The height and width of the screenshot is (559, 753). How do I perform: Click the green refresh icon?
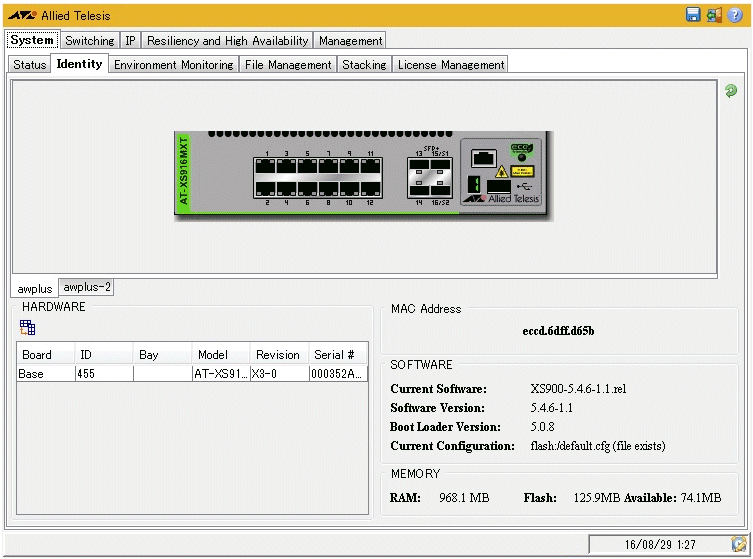731,91
